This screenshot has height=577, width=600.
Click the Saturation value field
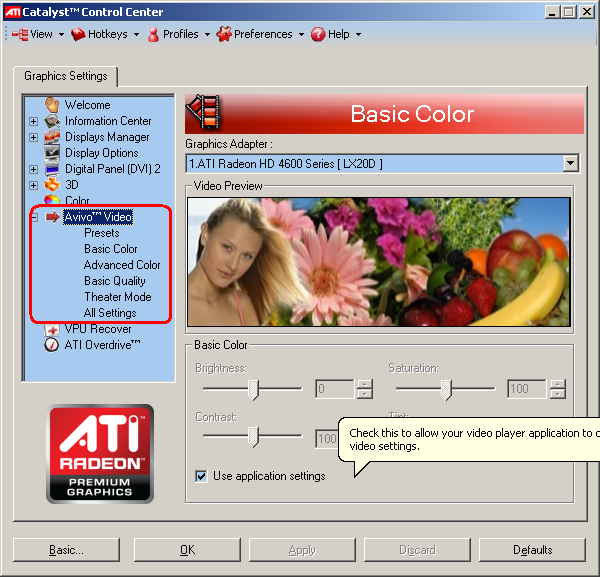(527, 389)
